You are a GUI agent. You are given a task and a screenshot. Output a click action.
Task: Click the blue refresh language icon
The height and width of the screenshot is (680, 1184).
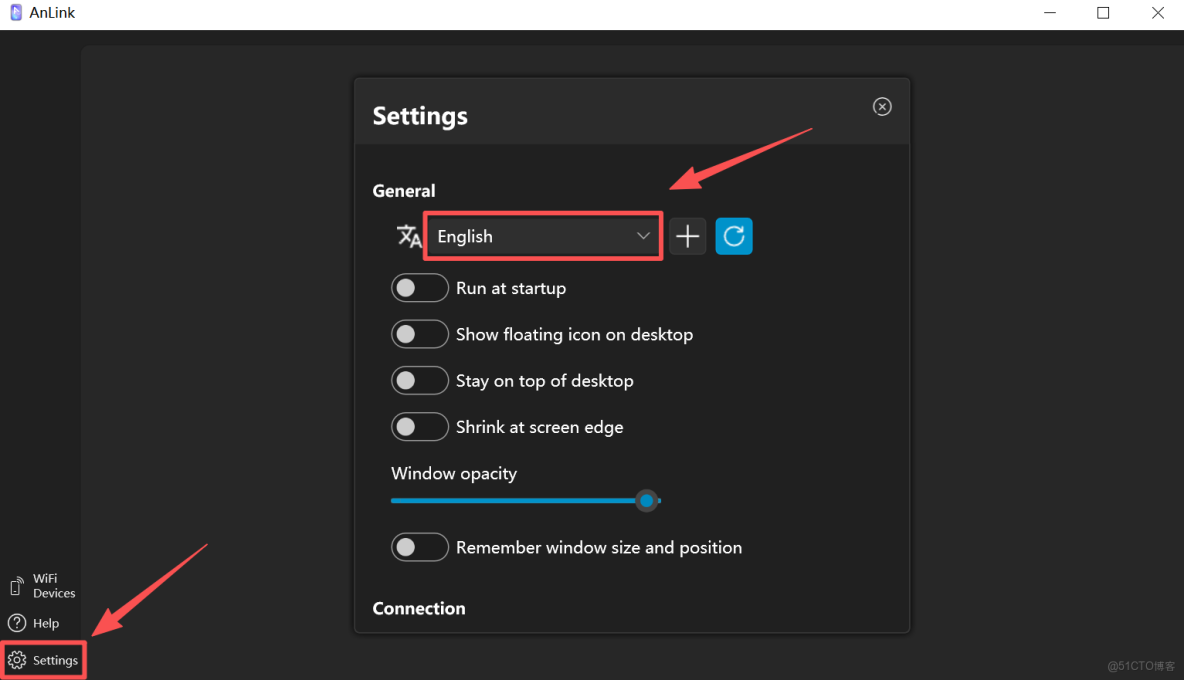click(x=734, y=236)
